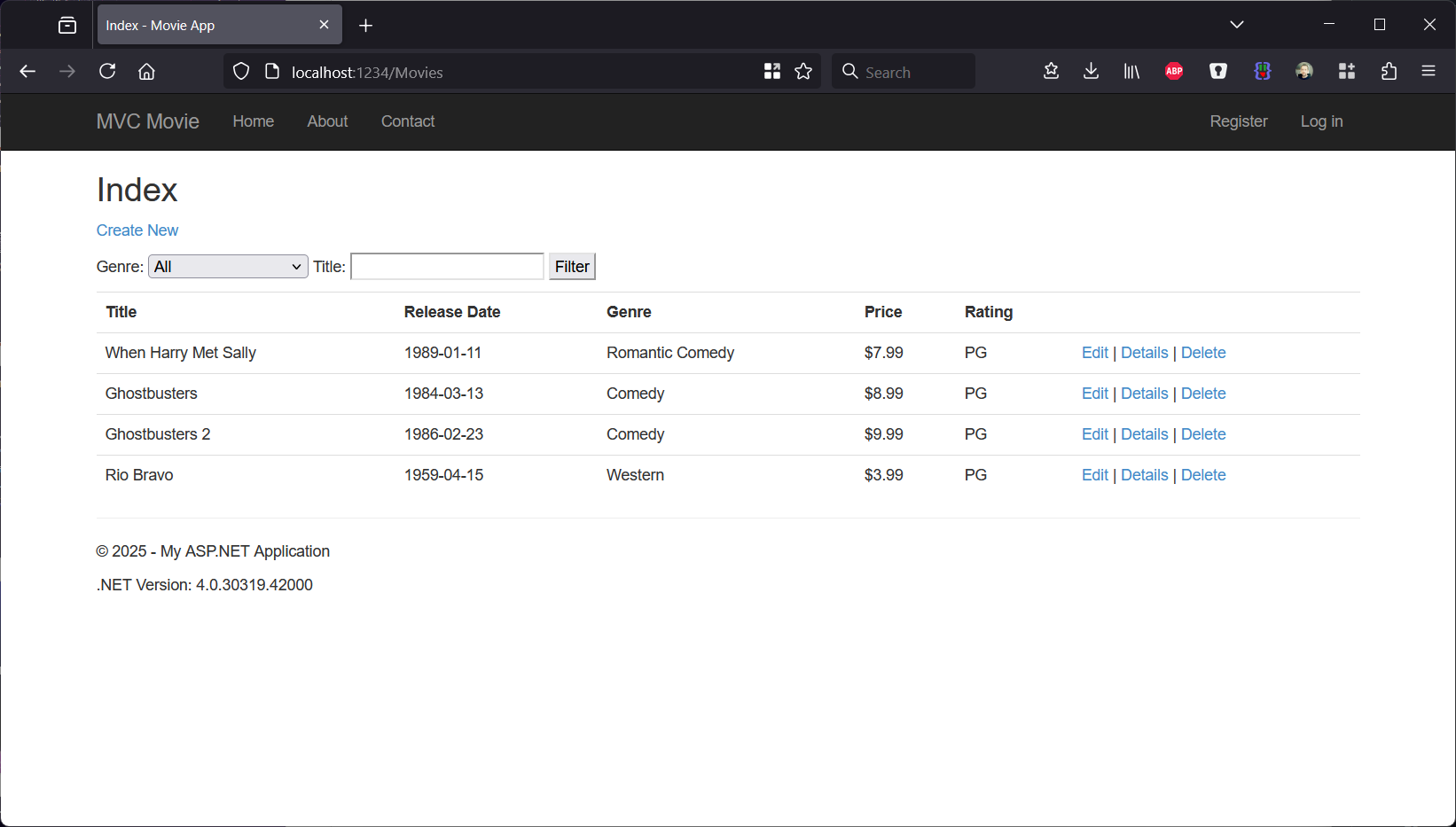Open the Genre dropdown

tap(227, 266)
